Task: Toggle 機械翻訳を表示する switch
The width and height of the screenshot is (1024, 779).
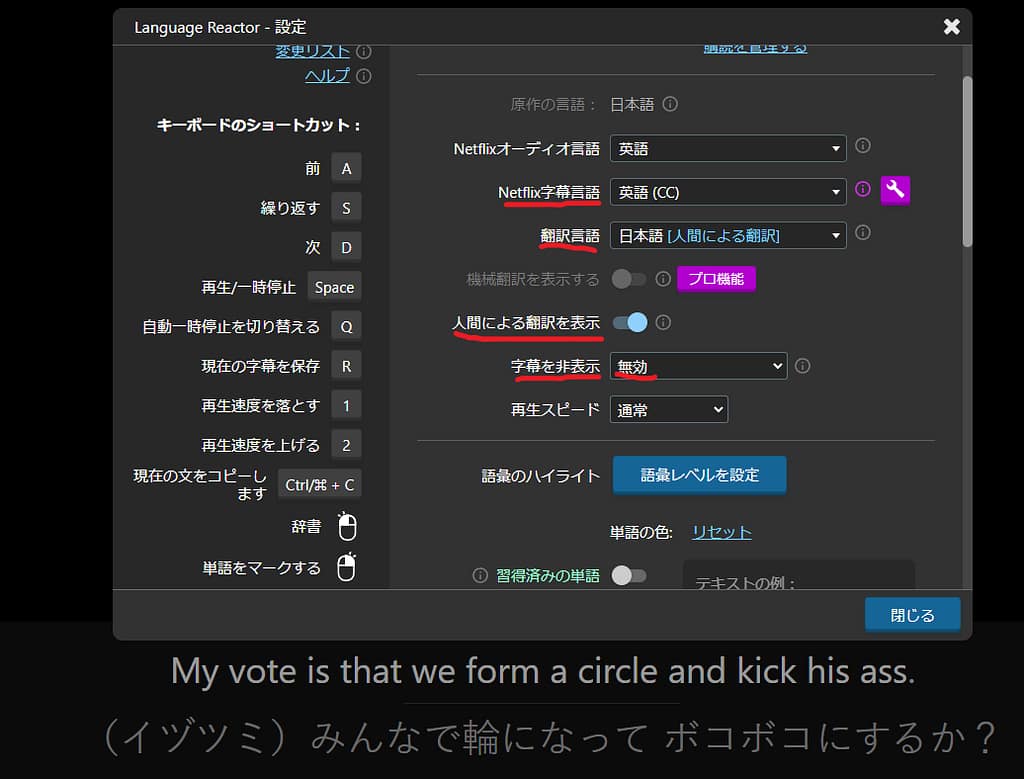Action: (x=629, y=279)
